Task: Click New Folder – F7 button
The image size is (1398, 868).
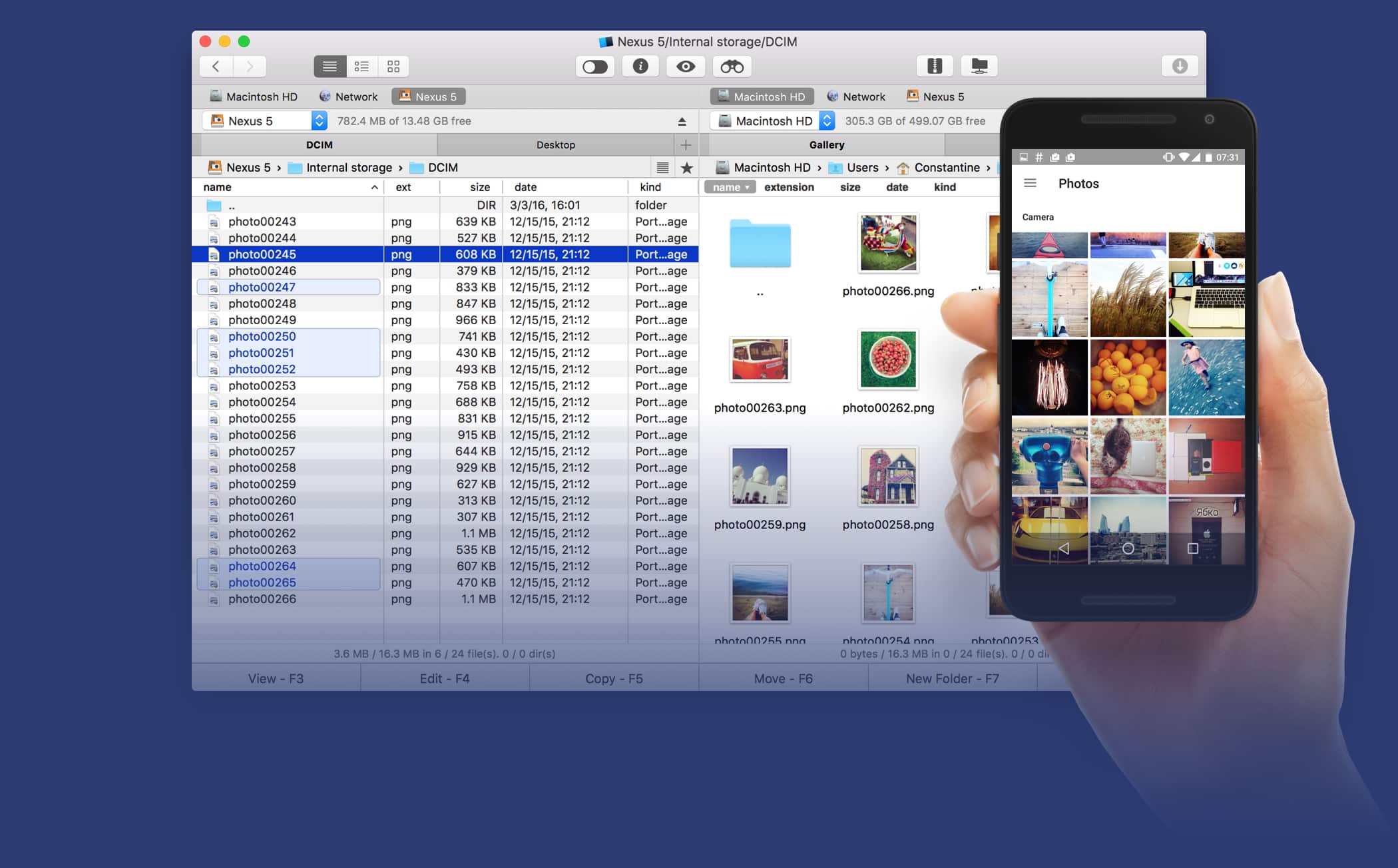Action: click(x=952, y=677)
